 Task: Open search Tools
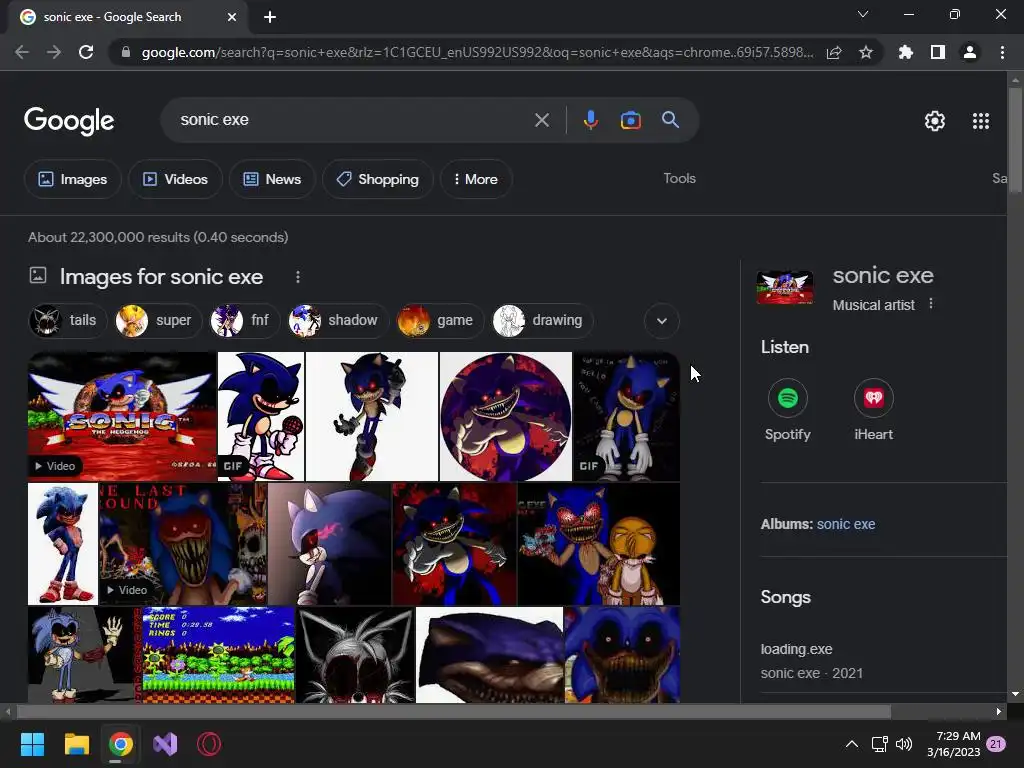tap(679, 178)
